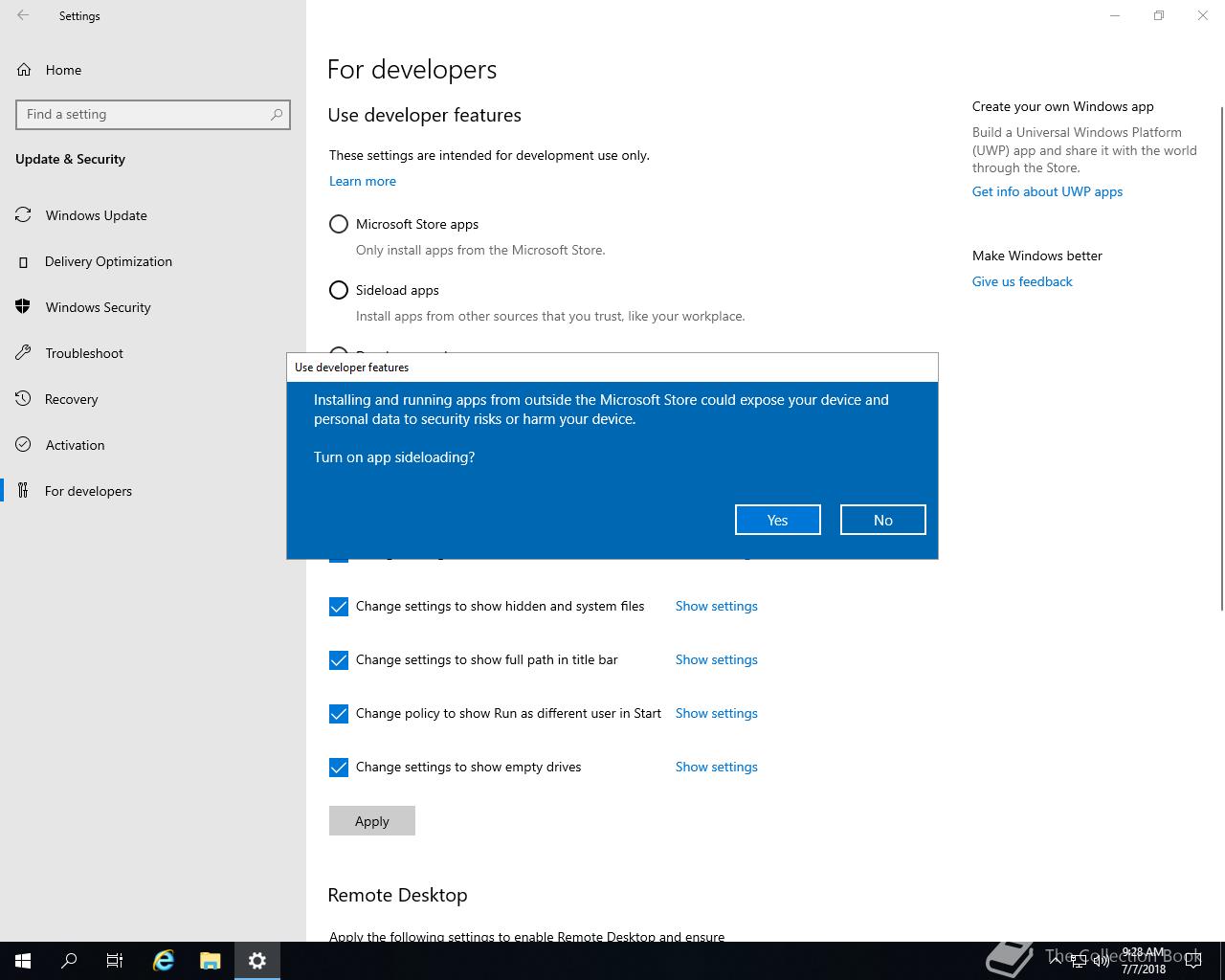
Task: Click the network tray icon
Action: pyautogui.click(x=1079, y=961)
